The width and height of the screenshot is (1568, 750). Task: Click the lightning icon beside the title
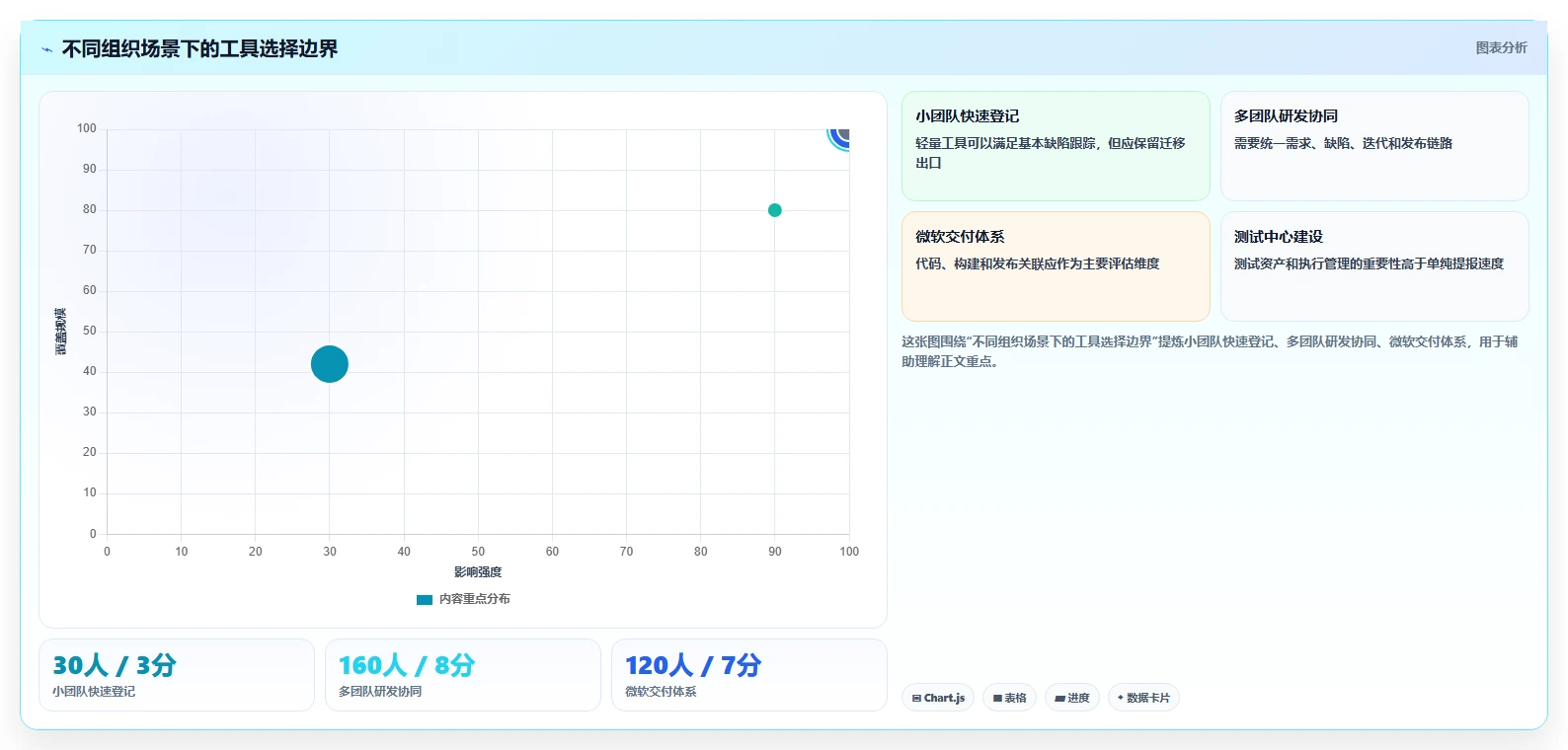click(47, 49)
